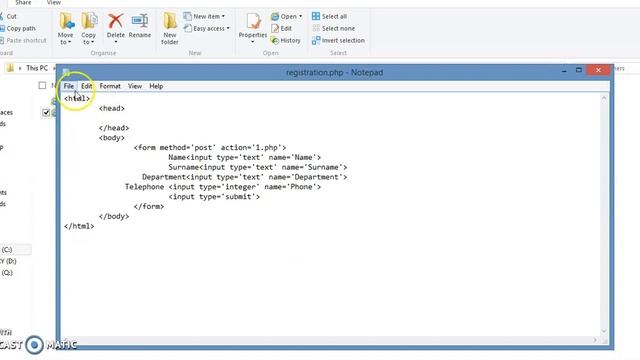The image size is (640, 360).
Task: Click the closing </body> tag text
Action: (x=114, y=216)
